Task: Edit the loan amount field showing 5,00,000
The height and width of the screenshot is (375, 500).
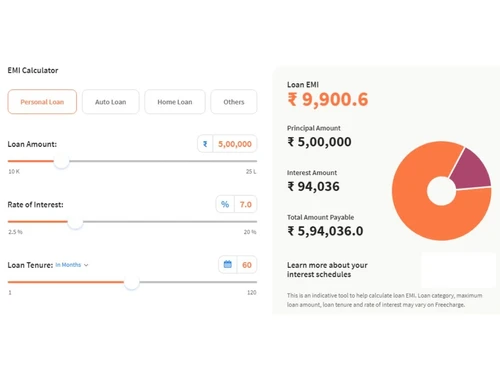Action: coord(235,144)
